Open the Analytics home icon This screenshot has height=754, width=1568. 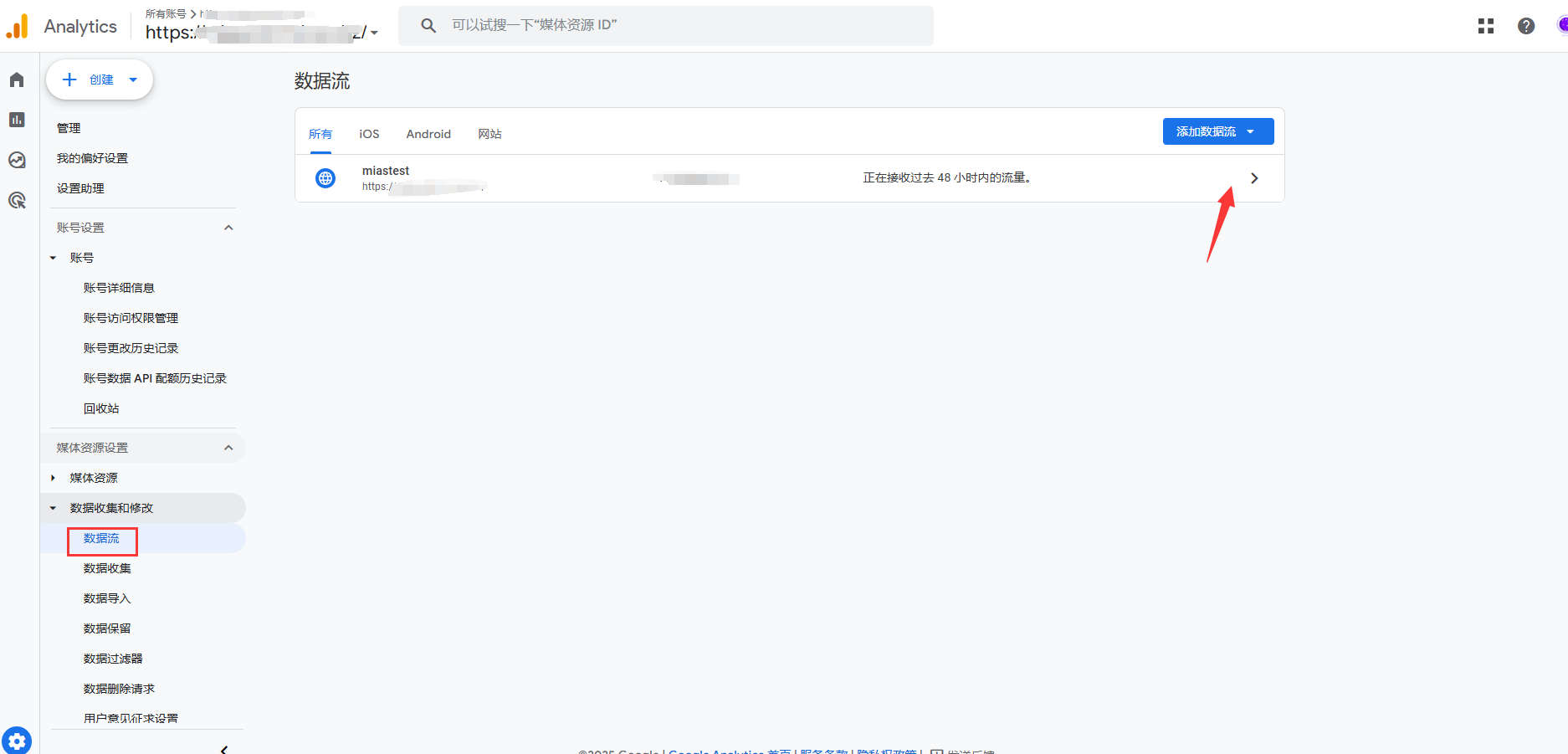point(17,80)
